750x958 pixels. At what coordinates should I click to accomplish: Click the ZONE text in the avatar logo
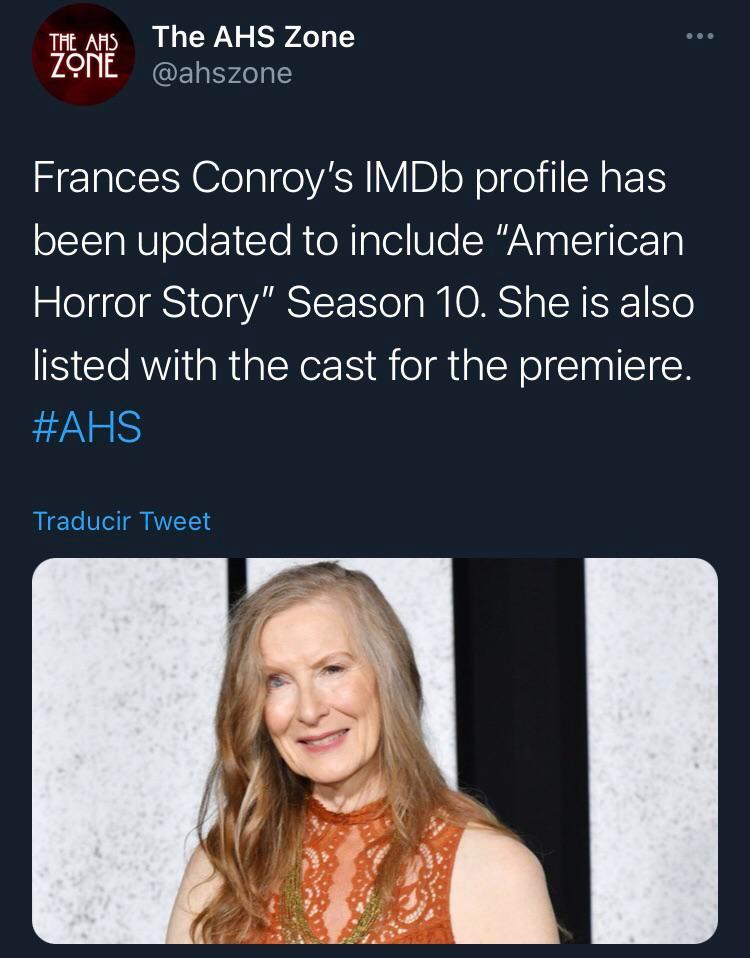coord(83,64)
